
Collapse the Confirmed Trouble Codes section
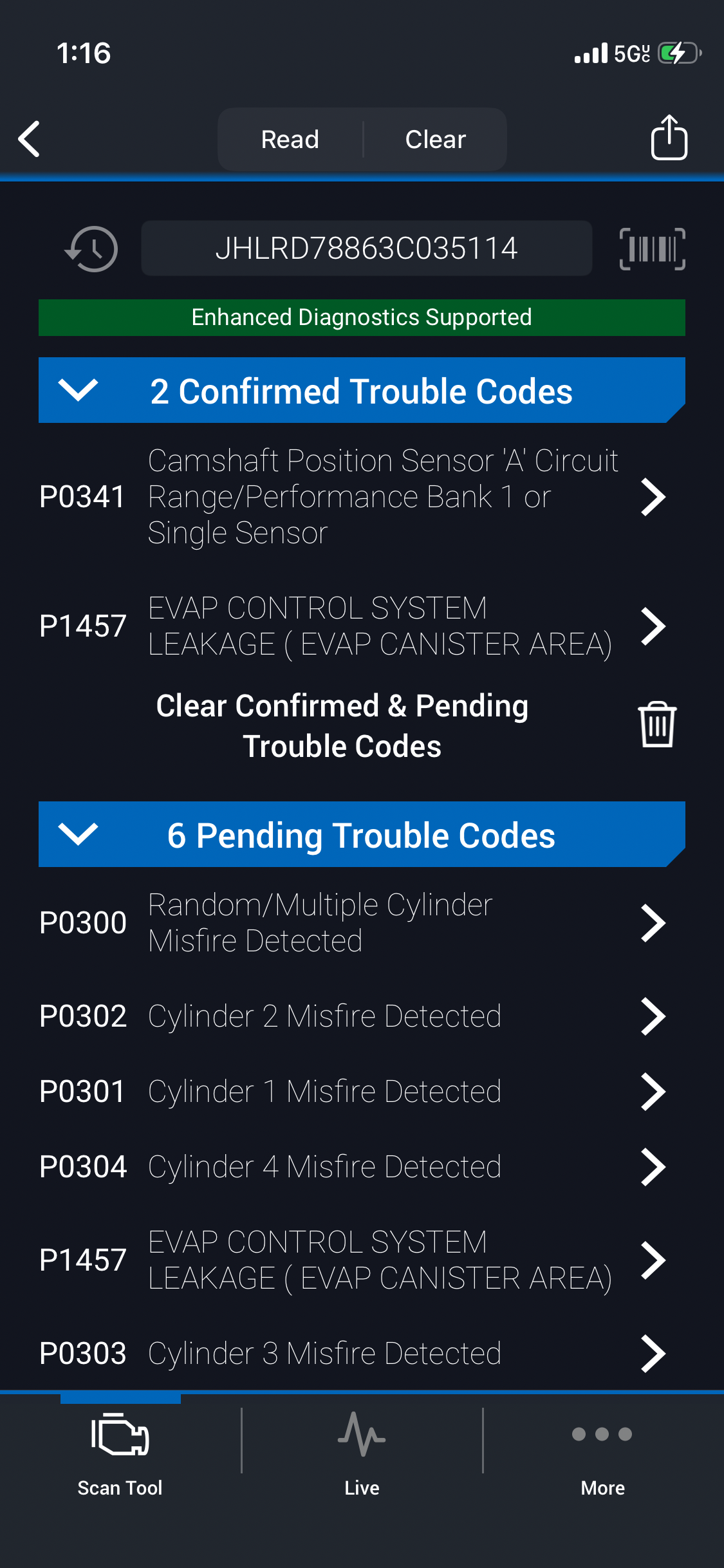pos(79,390)
